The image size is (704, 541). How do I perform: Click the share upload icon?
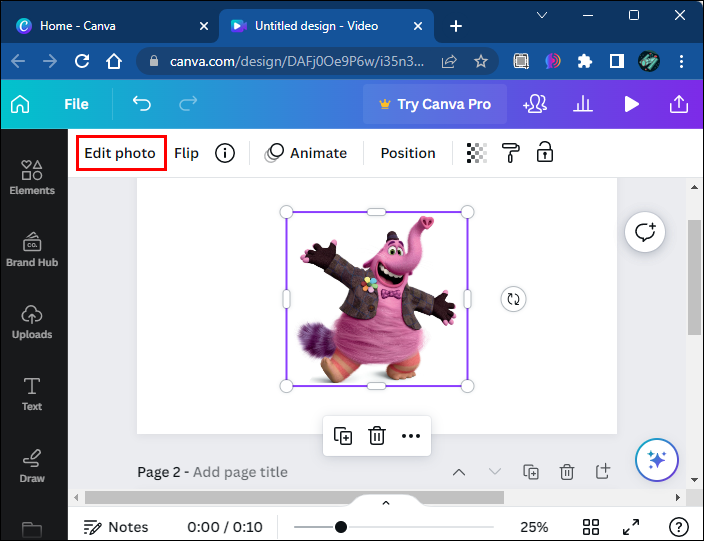click(x=679, y=104)
